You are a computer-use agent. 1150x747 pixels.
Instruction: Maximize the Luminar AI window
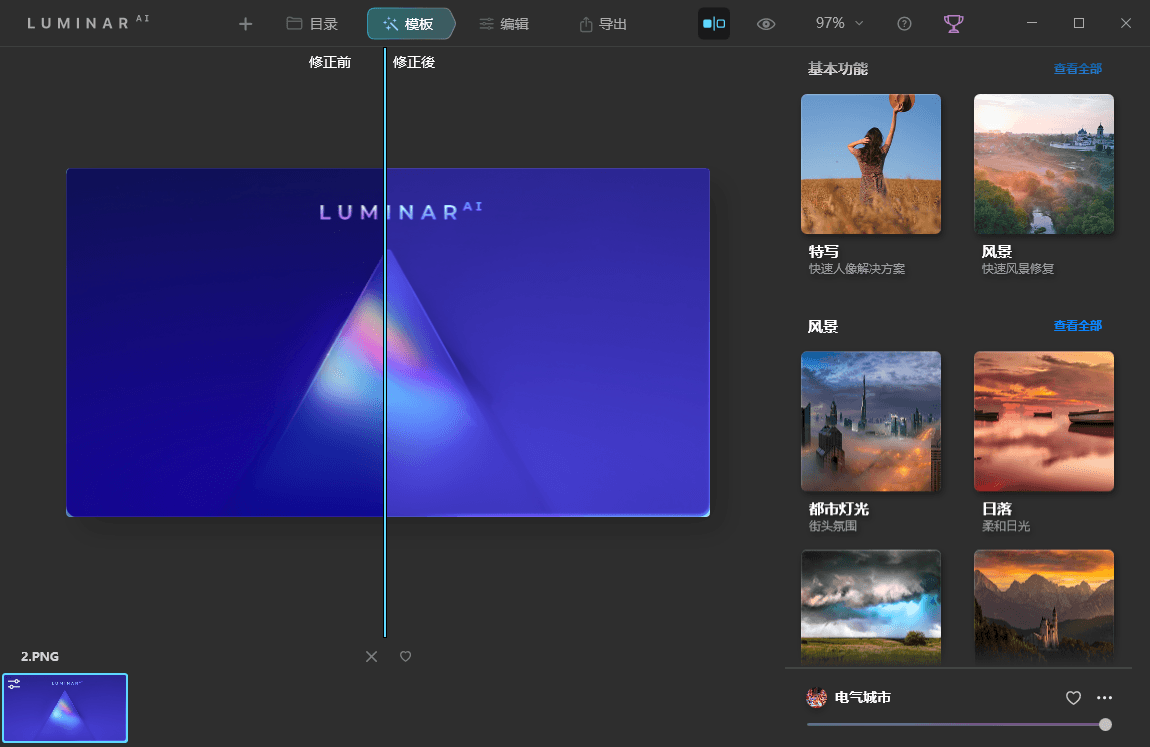1079,23
